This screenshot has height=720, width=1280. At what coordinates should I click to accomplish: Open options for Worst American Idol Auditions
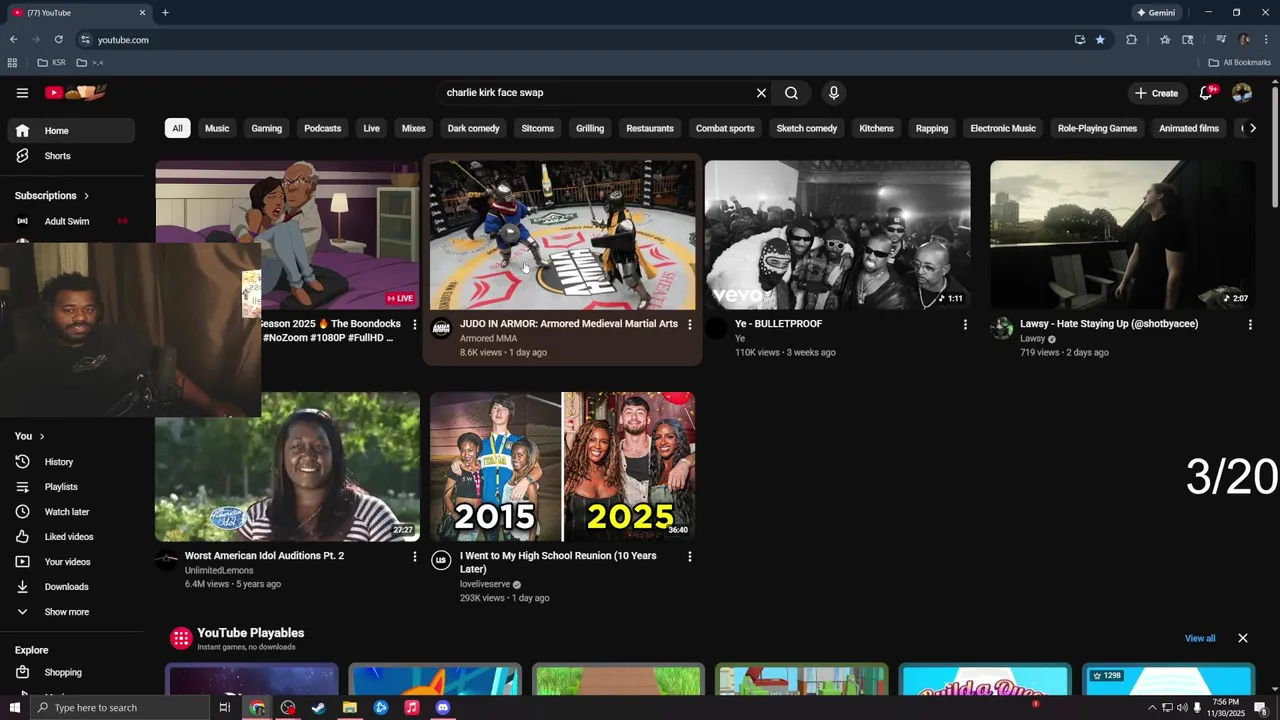[x=415, y=556]
